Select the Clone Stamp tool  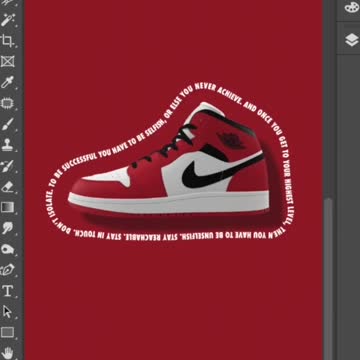pyautogui.click(x=7, y=145)
